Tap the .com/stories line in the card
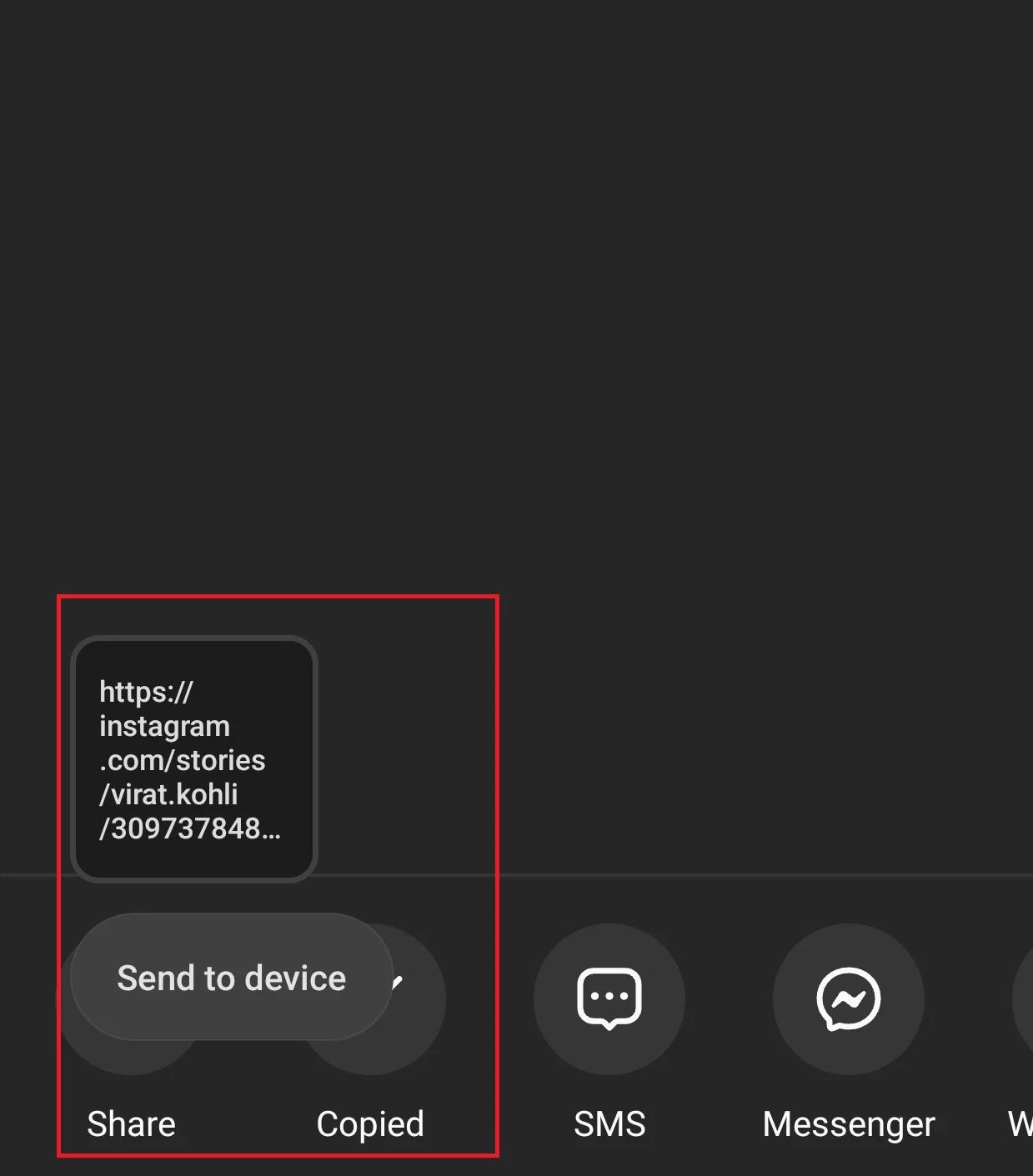 point(183,760)
